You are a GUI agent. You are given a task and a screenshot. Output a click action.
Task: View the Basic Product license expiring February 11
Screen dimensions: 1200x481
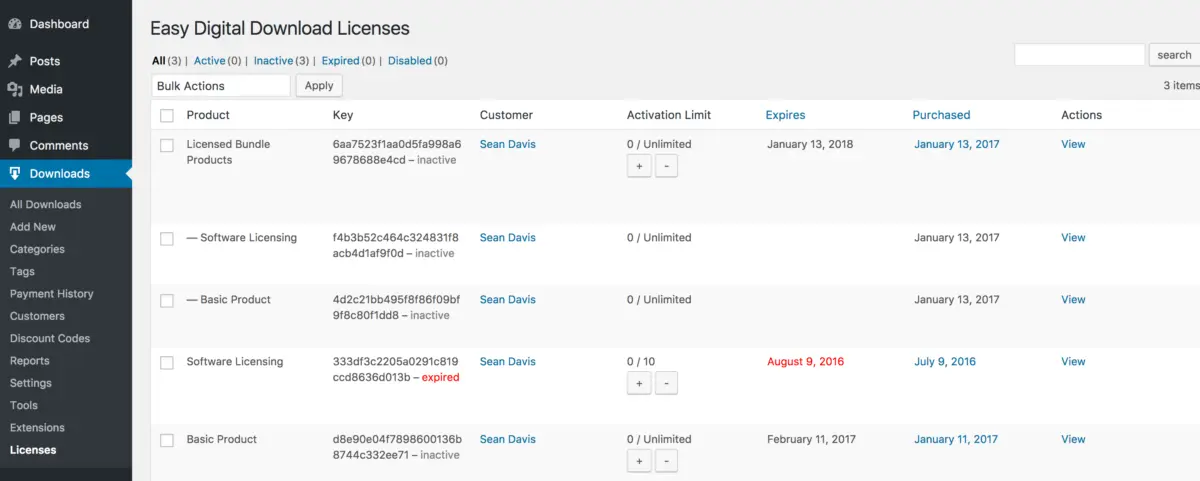click(1073, 439)
